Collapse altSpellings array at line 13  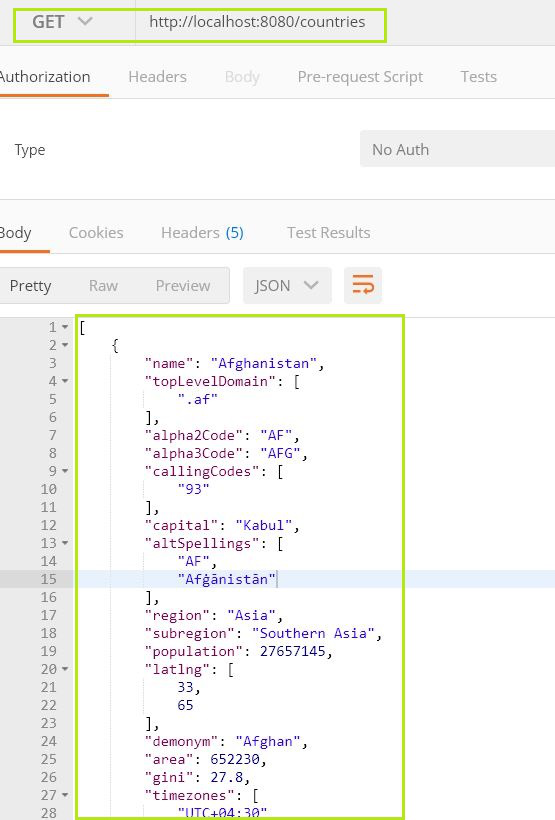coord(65,543)
